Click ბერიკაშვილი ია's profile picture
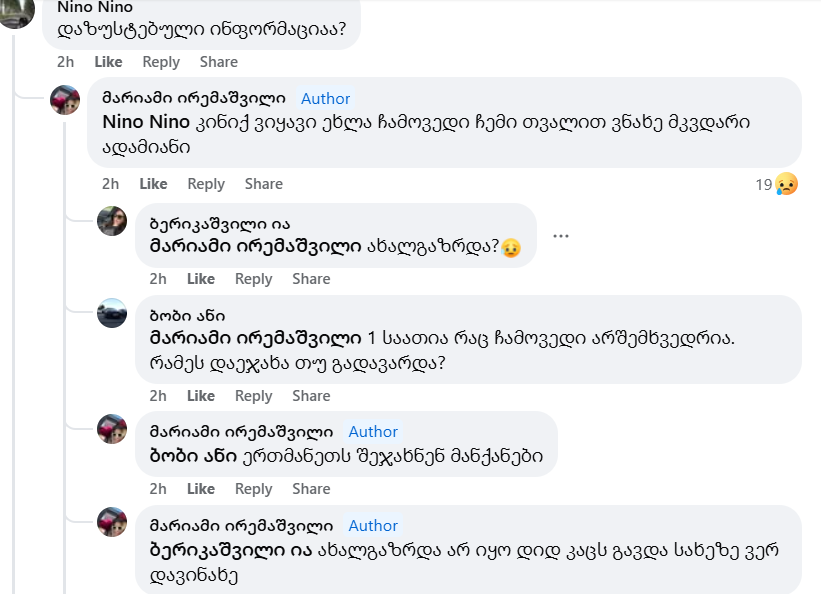This screenshot has width=821, height=594. 112,221
